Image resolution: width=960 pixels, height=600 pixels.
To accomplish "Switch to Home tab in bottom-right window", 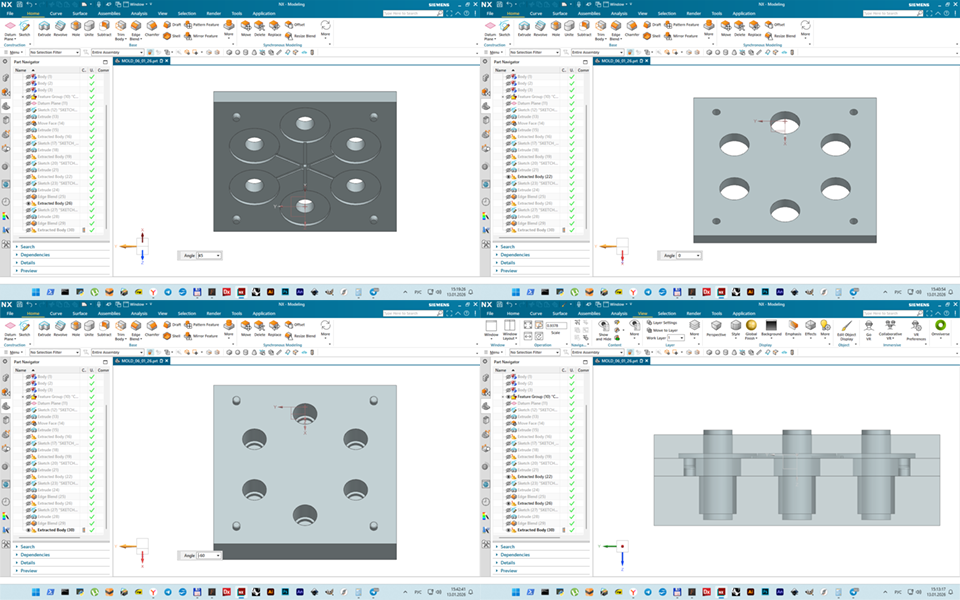I will point(513,313).
